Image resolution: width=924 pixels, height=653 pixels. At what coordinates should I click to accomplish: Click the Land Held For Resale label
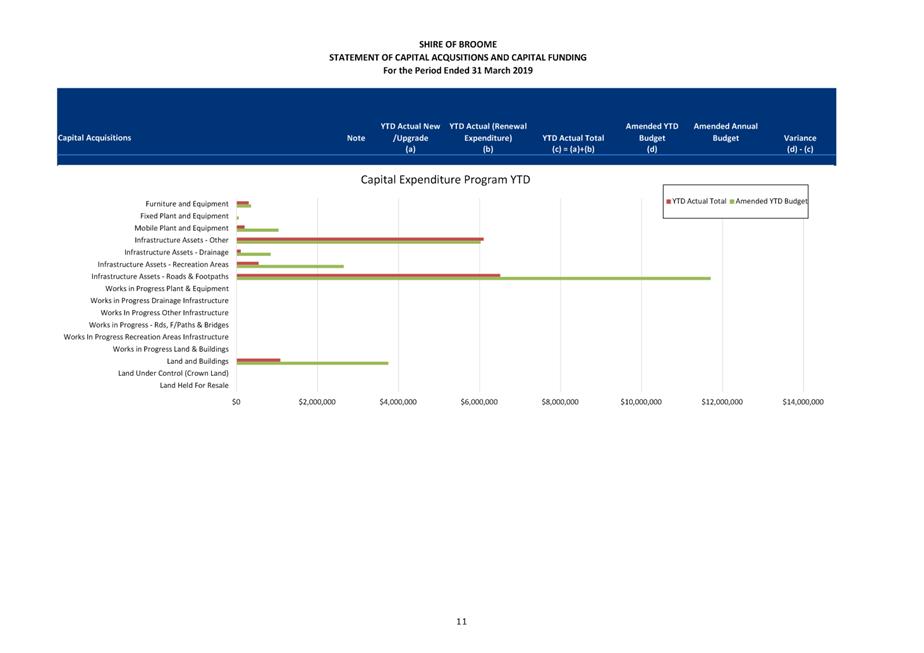coord(194,385)
